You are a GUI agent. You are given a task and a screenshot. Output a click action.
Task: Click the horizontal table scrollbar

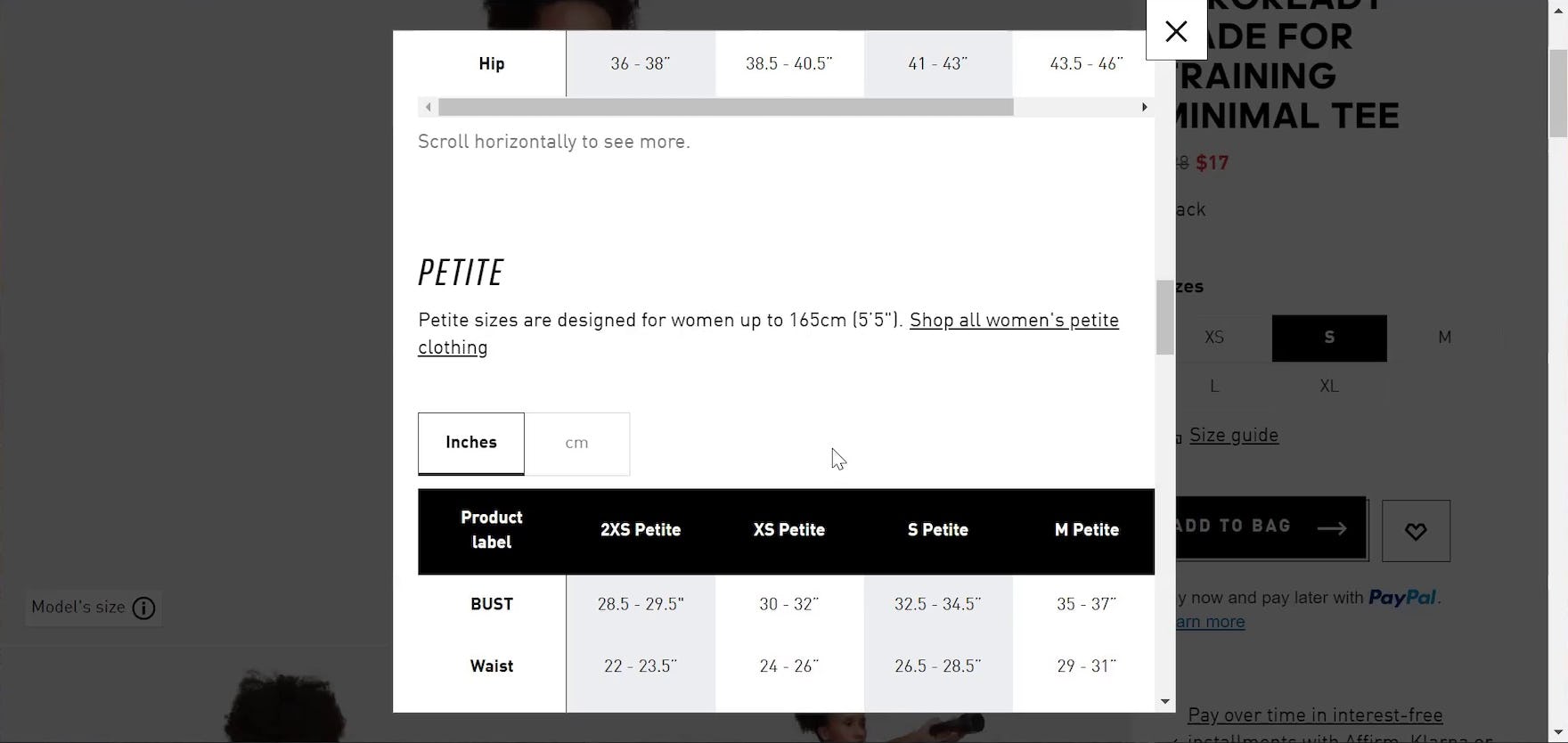tap(725, 108)
